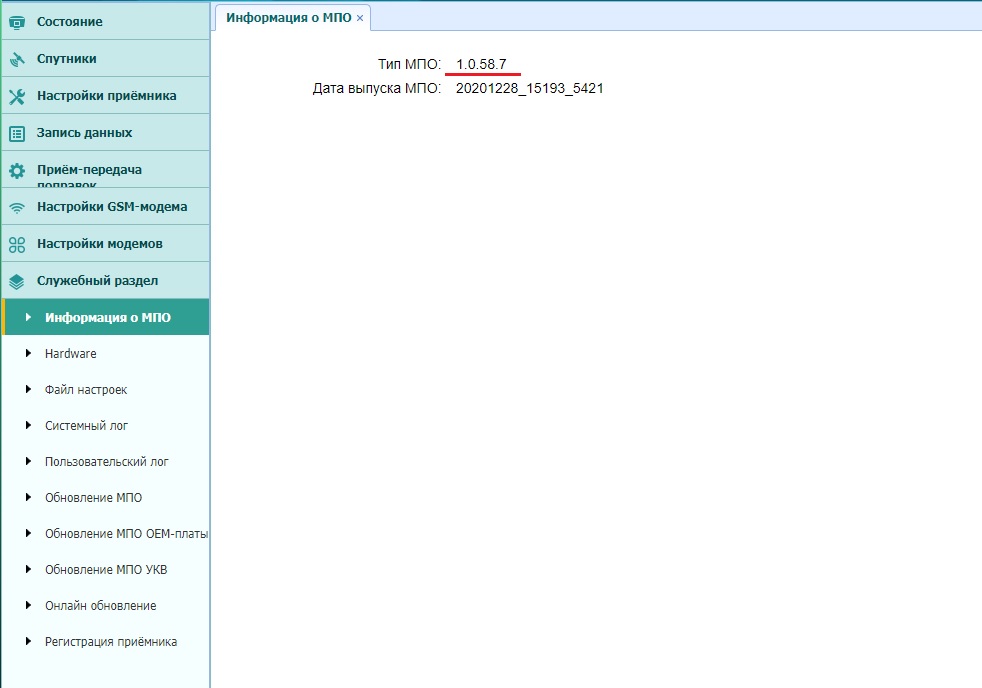Image resolution: width=982 pixels, height=688 pixels.
Task: Open the Регистрация приёмника item
Action: [x=106, y=641]
